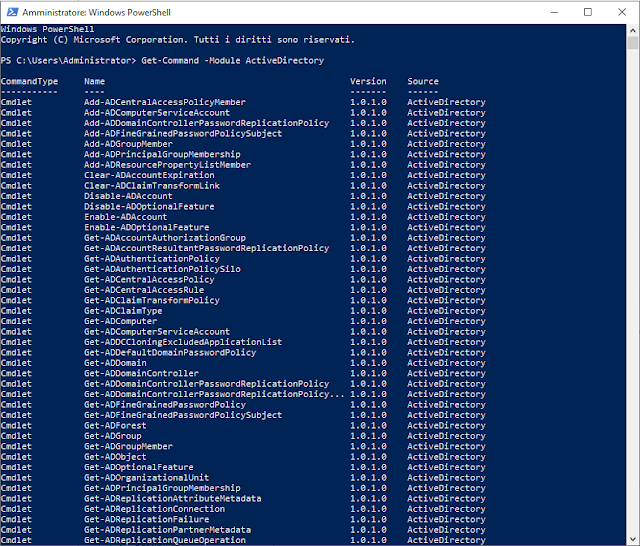Select 'Get-ADCentralAccessPolicy' cmdlet name

149,280
